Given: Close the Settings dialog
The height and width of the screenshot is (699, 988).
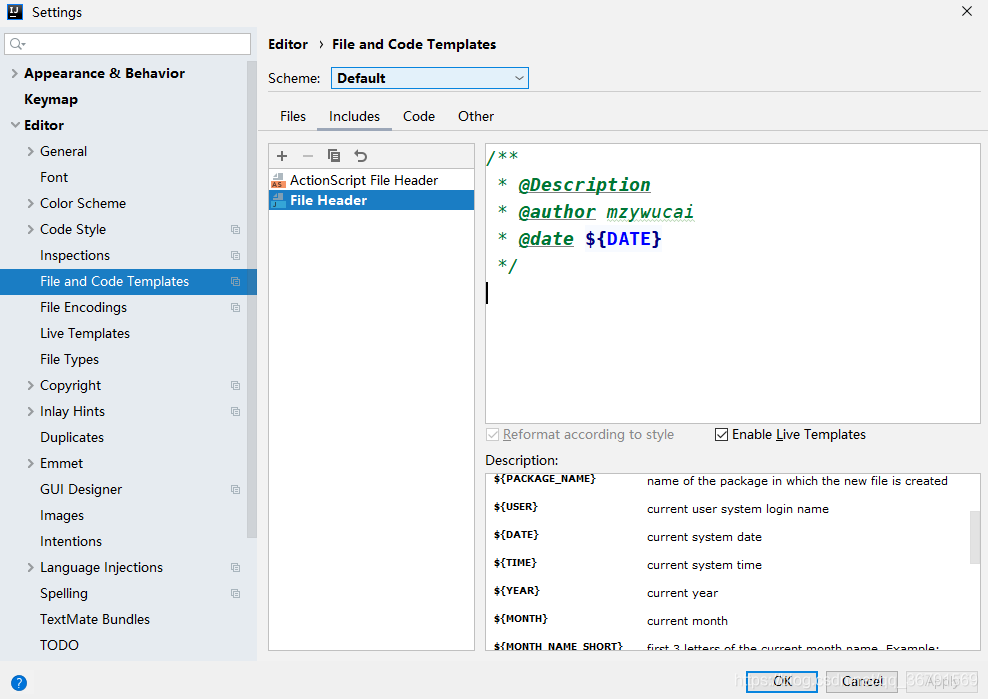Looking at the screenshot, I should 967,11.
